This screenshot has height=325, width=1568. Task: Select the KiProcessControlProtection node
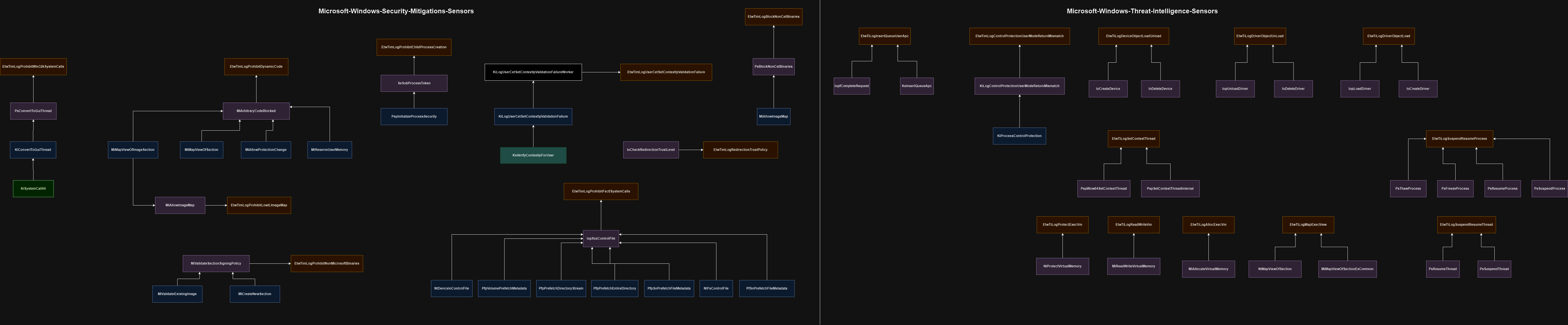click(x=1020, y=136)
